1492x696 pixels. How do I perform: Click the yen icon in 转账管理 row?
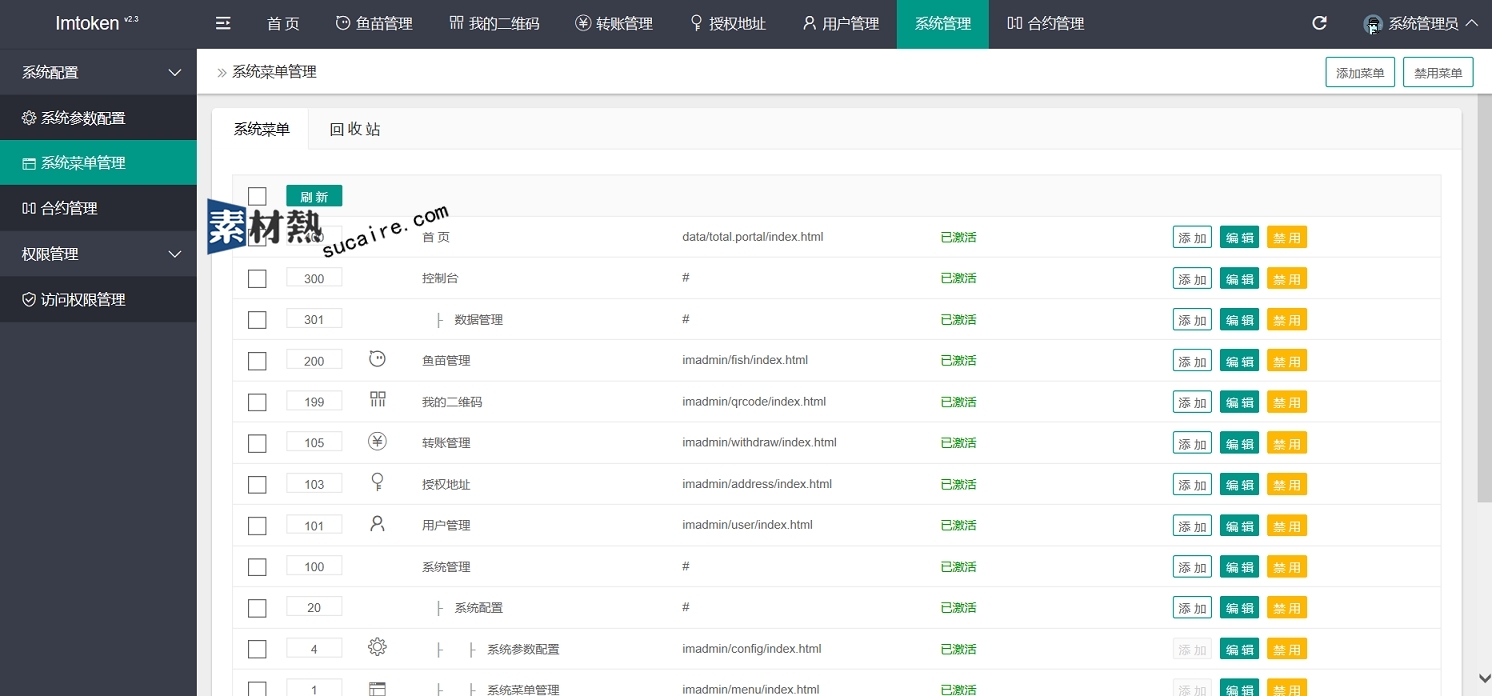tap(377, 441)
